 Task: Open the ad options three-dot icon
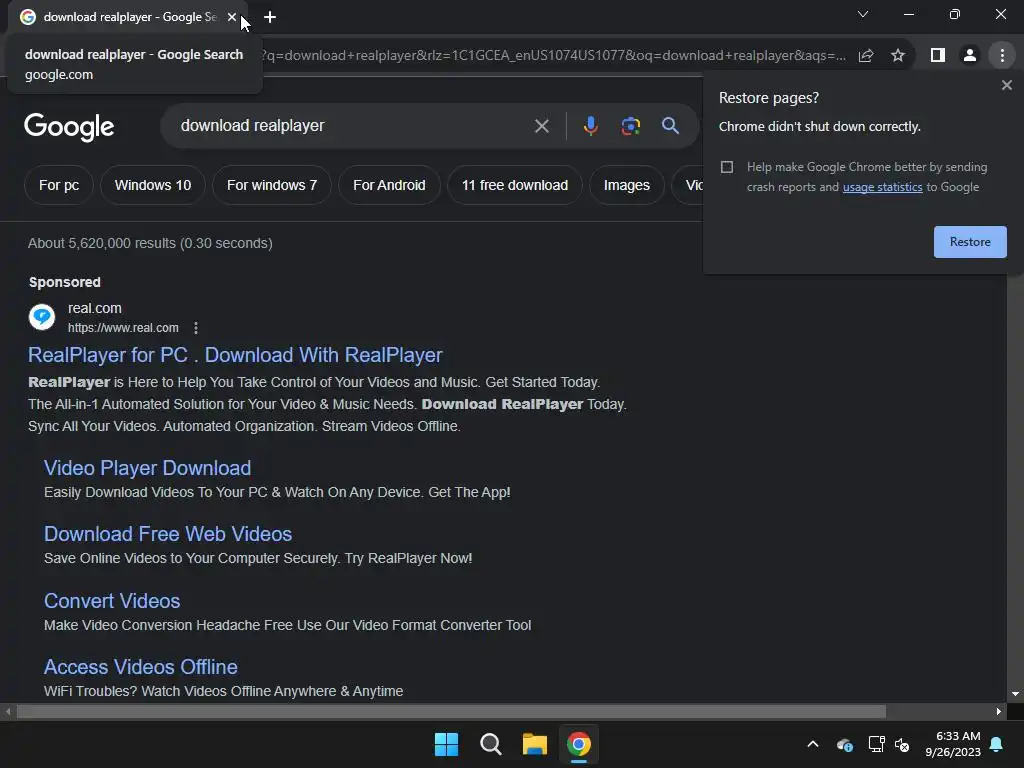click(x=196, y=328)
